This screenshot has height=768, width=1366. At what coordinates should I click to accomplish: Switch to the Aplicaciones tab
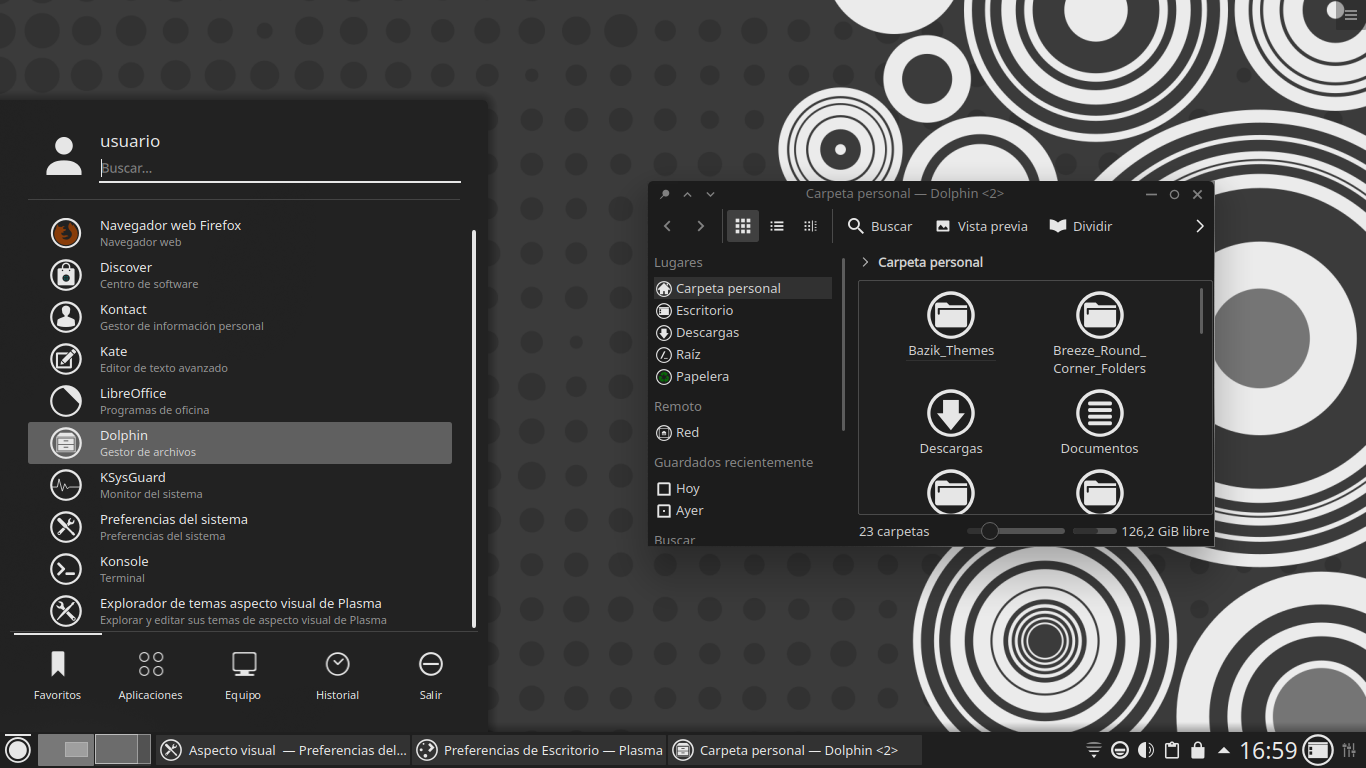pyautogui.click(x=151, y=676)
